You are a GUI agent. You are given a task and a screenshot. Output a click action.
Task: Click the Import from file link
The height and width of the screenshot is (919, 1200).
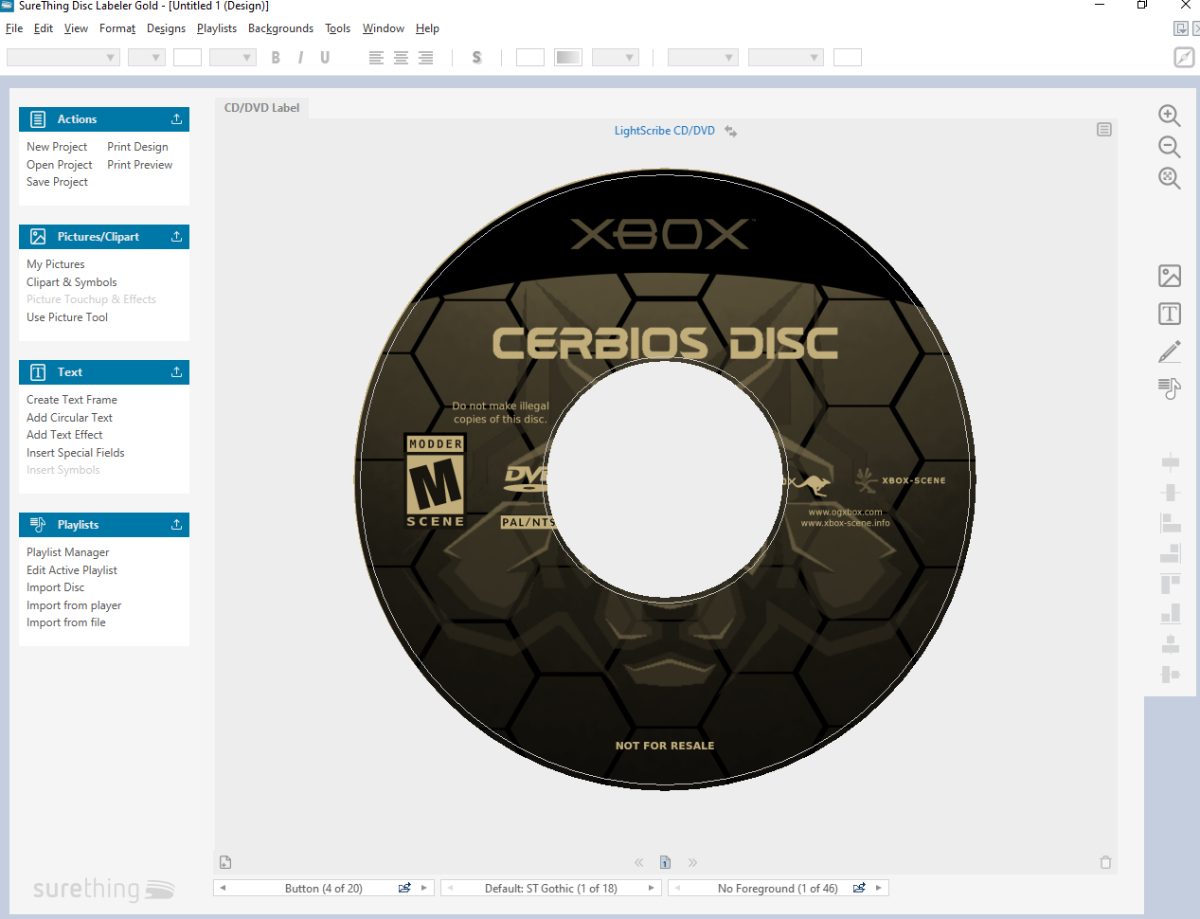point(66,622)
